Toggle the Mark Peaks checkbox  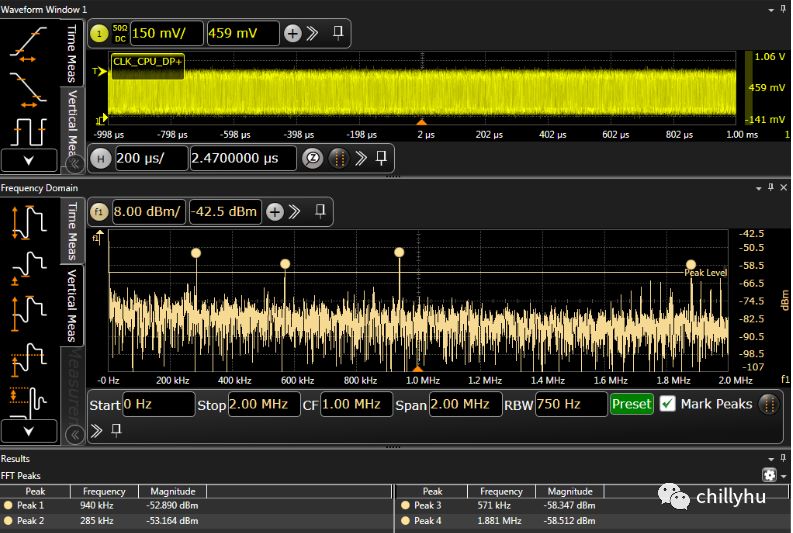pyautogui.click(x=668, y=404)
